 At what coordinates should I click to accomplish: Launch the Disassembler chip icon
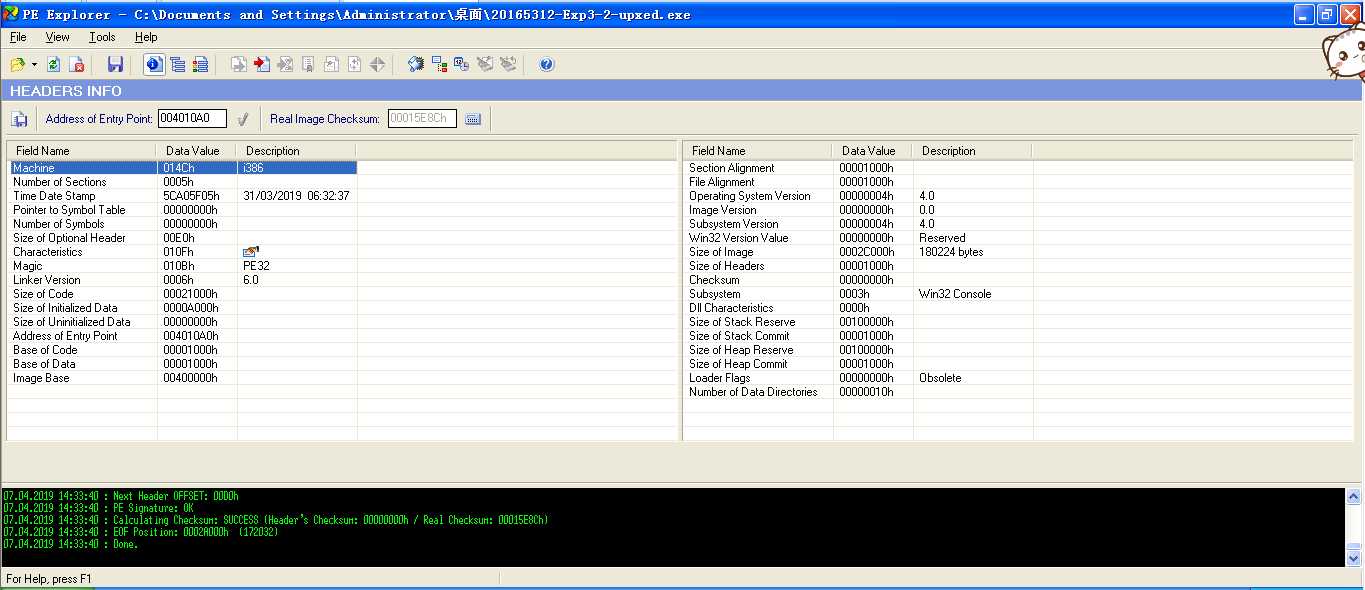point(416,65)
